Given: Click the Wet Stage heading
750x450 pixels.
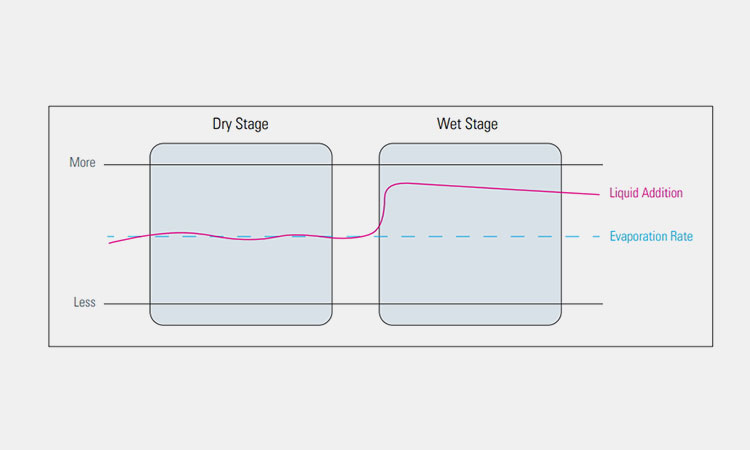Looking at the screenshot, I should pyautogui.click(x=467, y=124).
